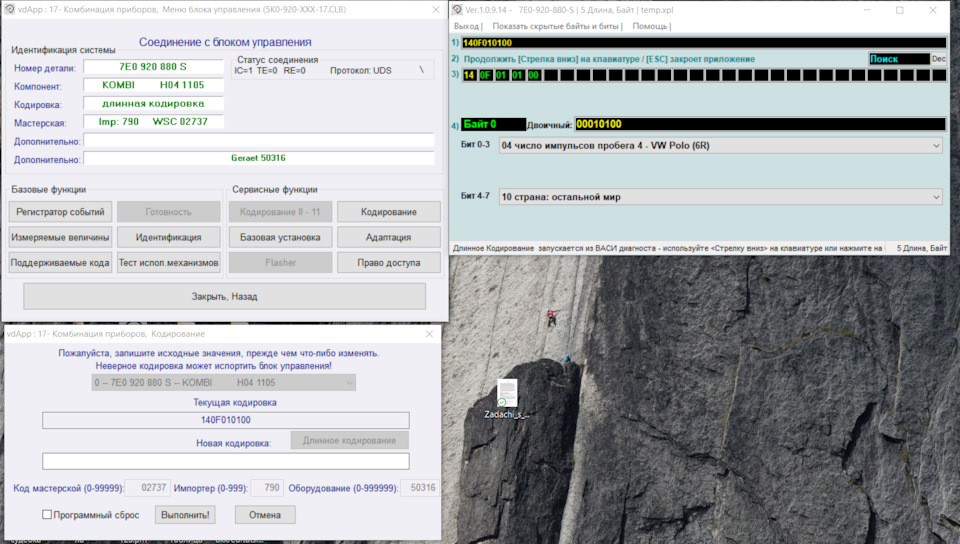This screenshot has height=544, width=960.
Task: Click the long coding app title icon
Action: (x=457, y=10)
